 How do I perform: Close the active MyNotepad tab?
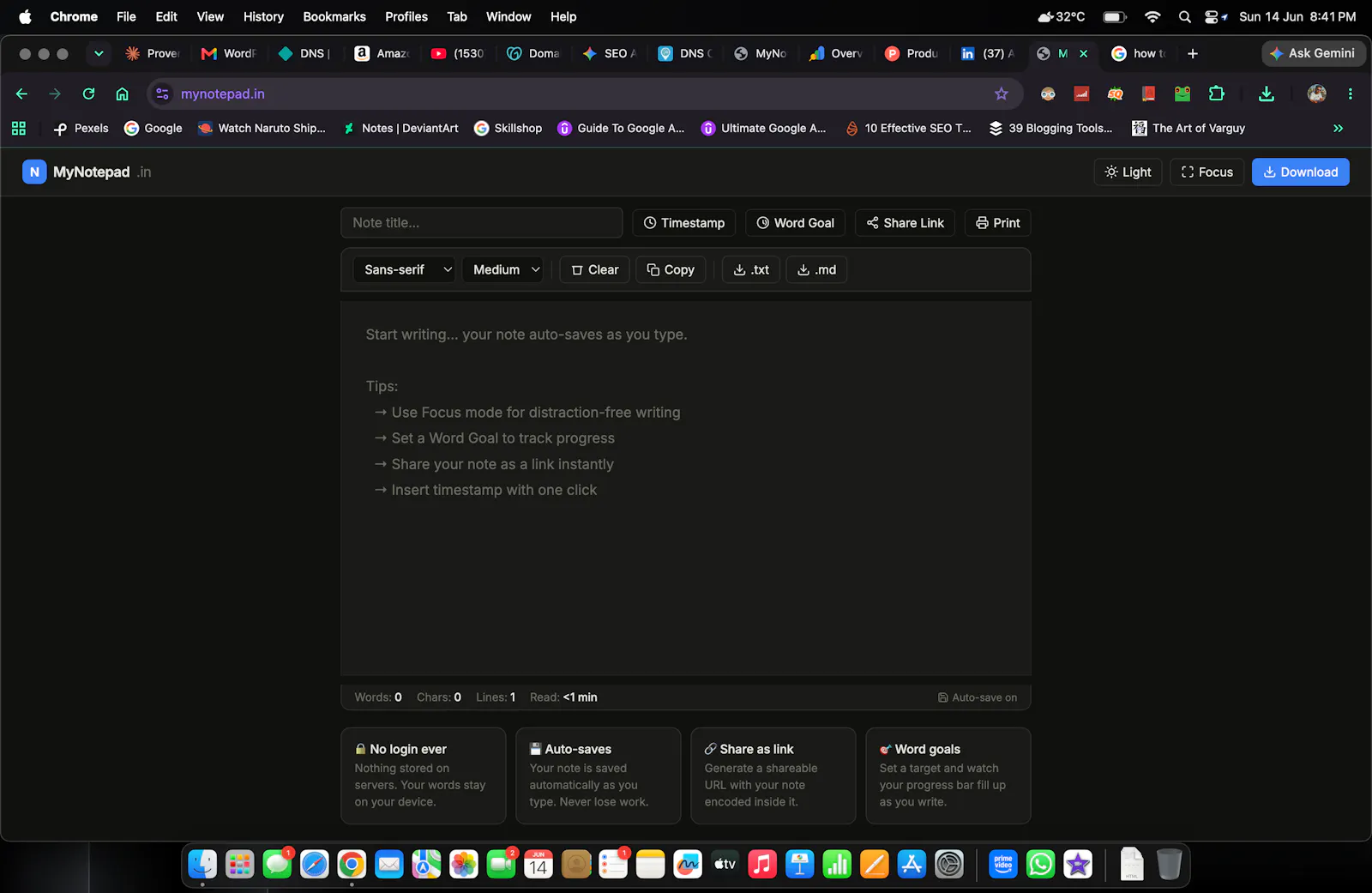click(1083, 53)
